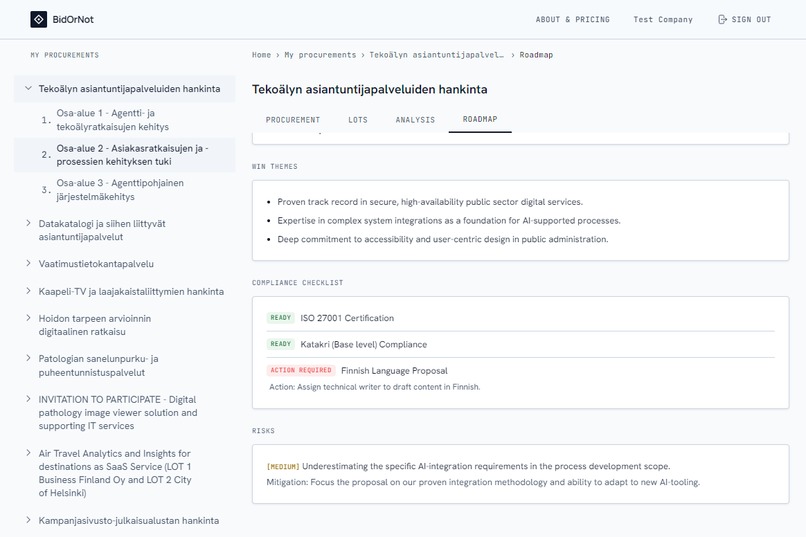Click the COMPLIANCE CHECKLIST section heading
This screenshot has width=806, height=537.
pos(297,283)
